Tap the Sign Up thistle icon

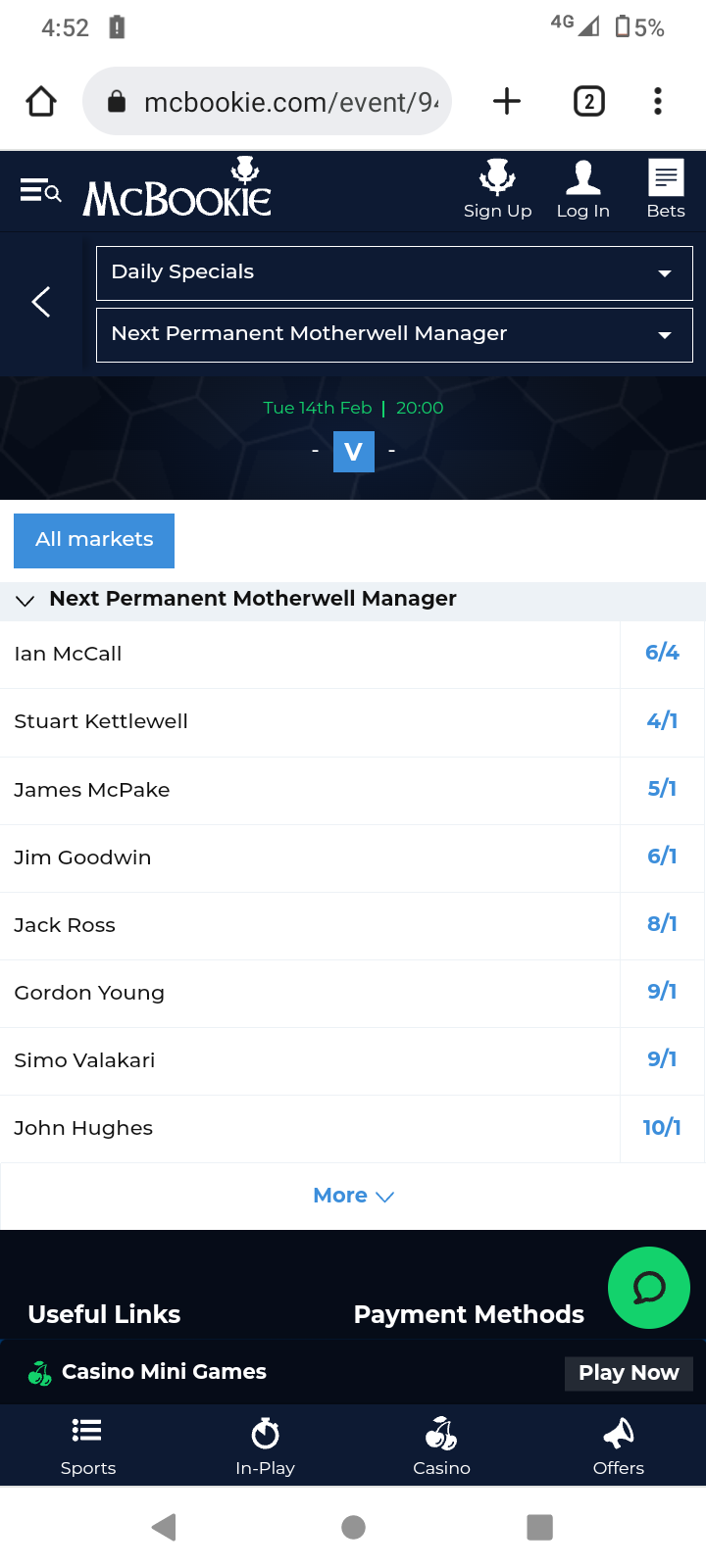click(497, 178)
